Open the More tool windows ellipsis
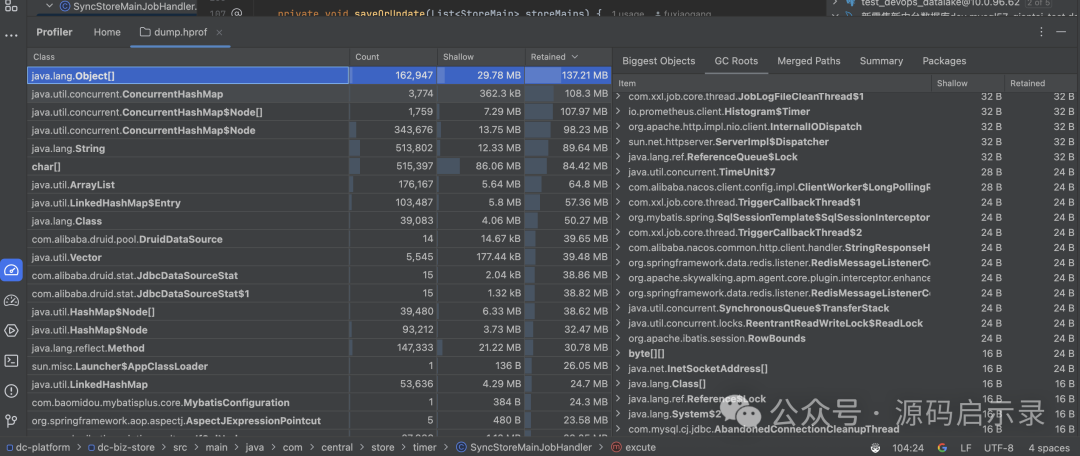 pos(11,35)
